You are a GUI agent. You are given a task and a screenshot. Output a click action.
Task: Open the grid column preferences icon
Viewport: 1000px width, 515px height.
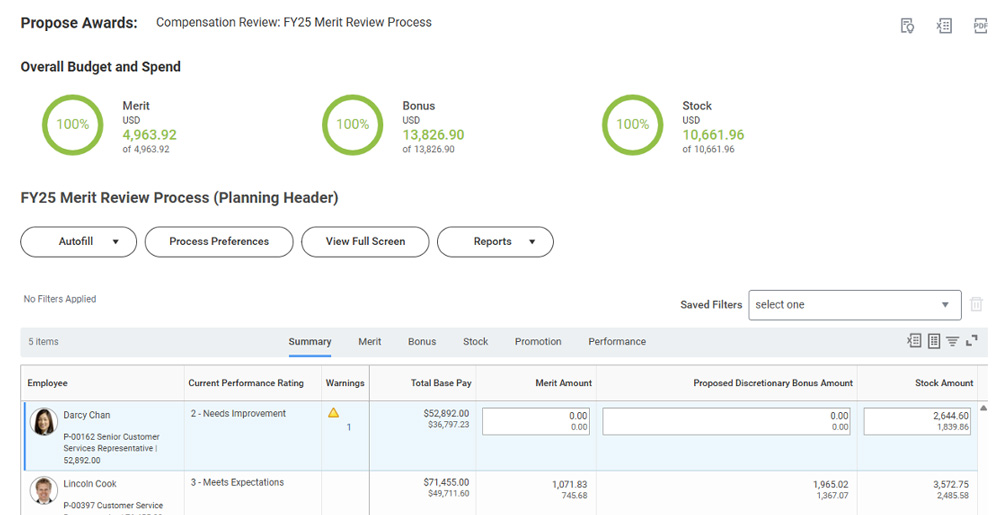(x=933, y=341)
